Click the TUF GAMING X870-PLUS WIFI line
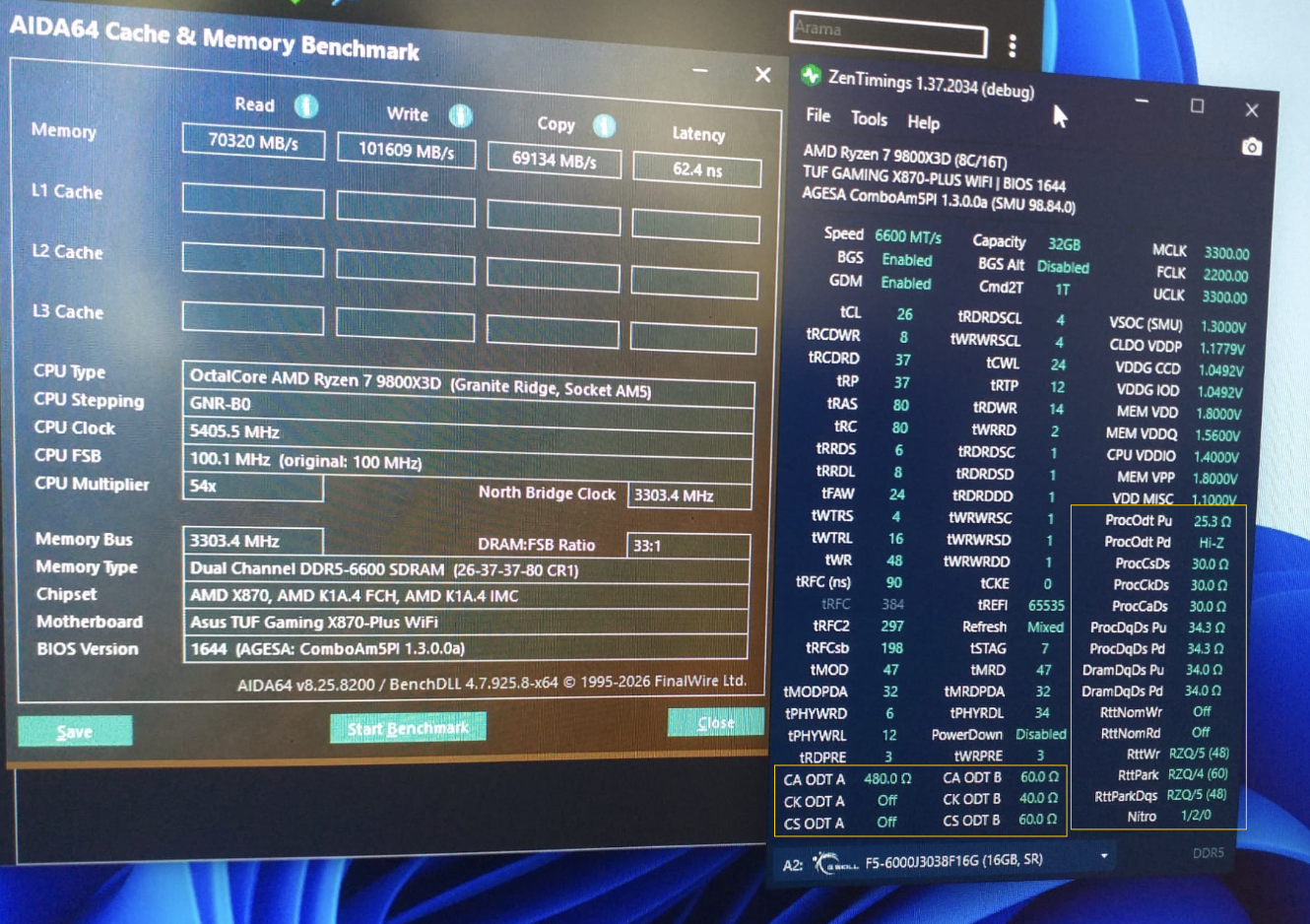The image size is (1310, 924). coord(934,179)
